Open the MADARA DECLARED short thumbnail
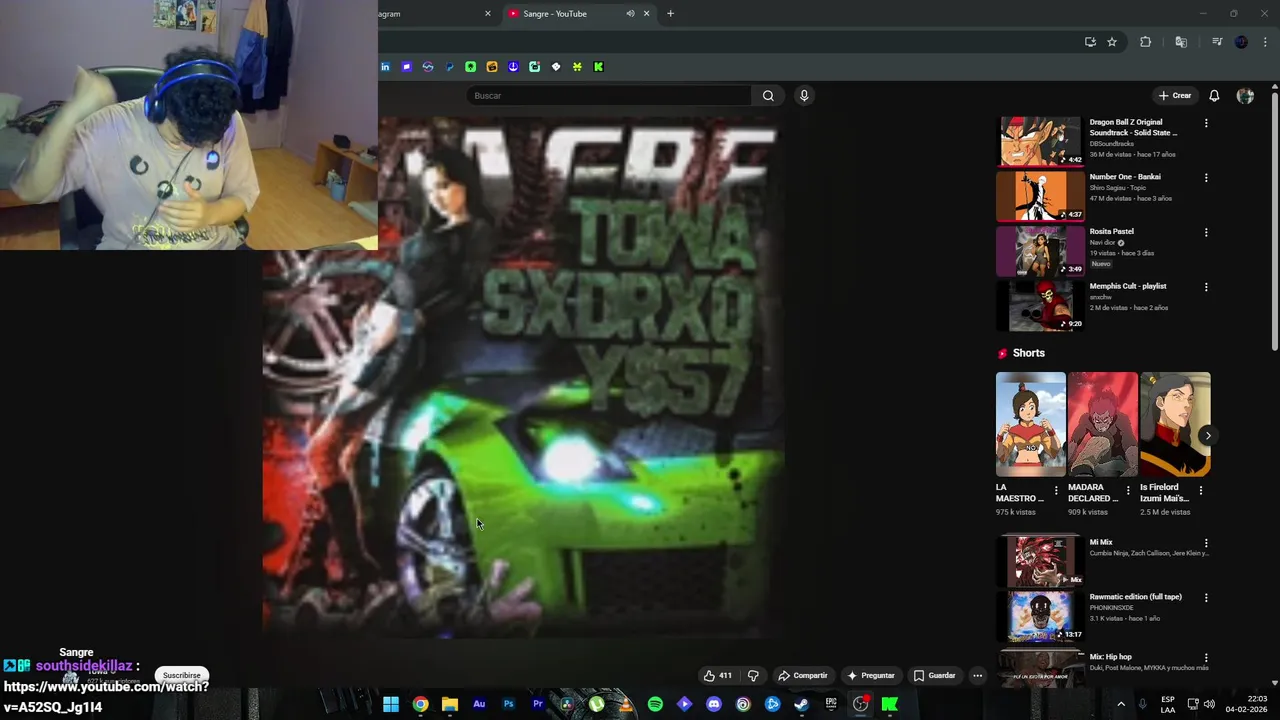This screenshot has height=720, width=1280. pyautogui.click(x=1103, y=424)
